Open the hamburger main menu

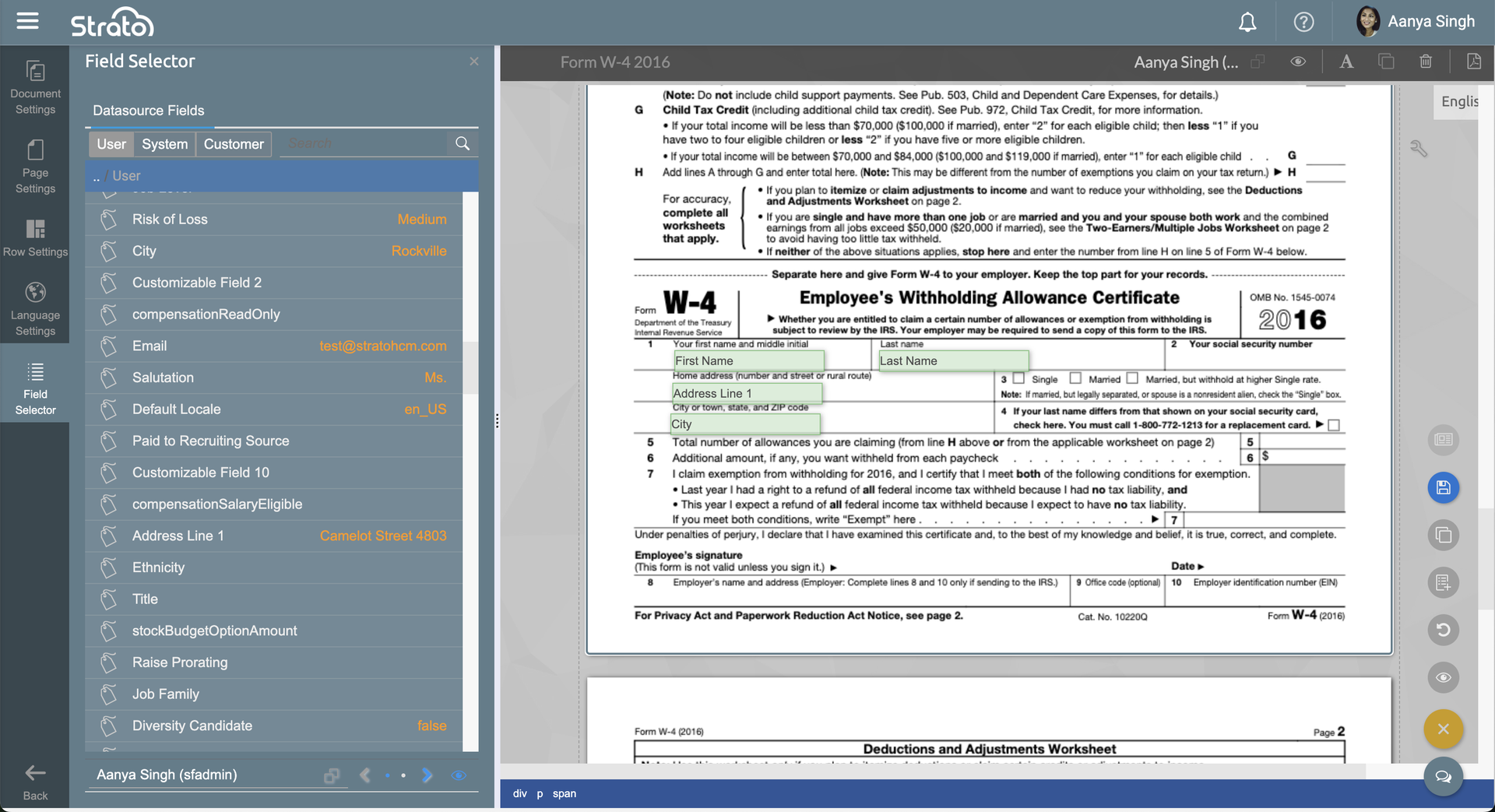[x=27, y=21]
